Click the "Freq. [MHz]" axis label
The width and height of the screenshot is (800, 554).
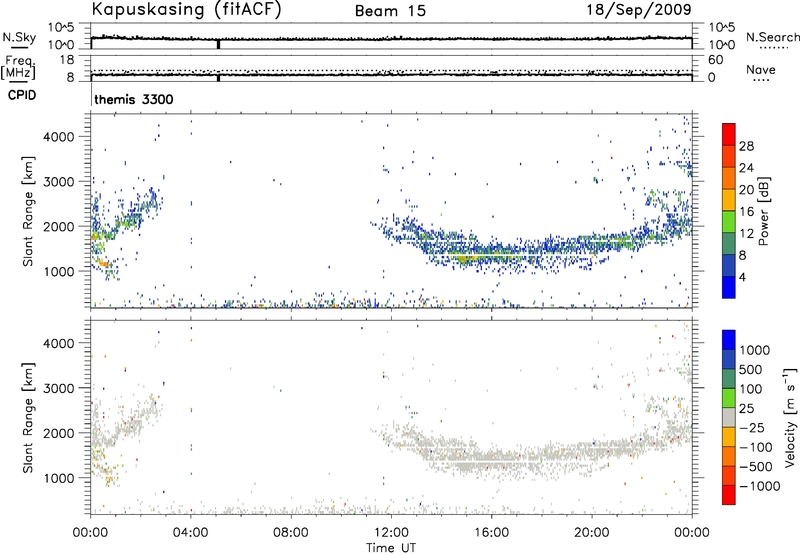[x=18, y=68]
